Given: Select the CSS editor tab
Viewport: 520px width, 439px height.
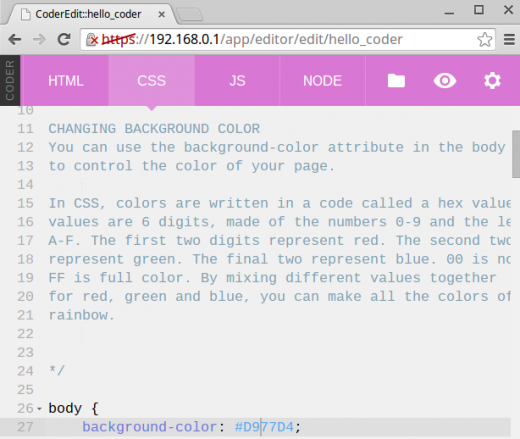Looking at the screenshot, I should click(151, 81).
